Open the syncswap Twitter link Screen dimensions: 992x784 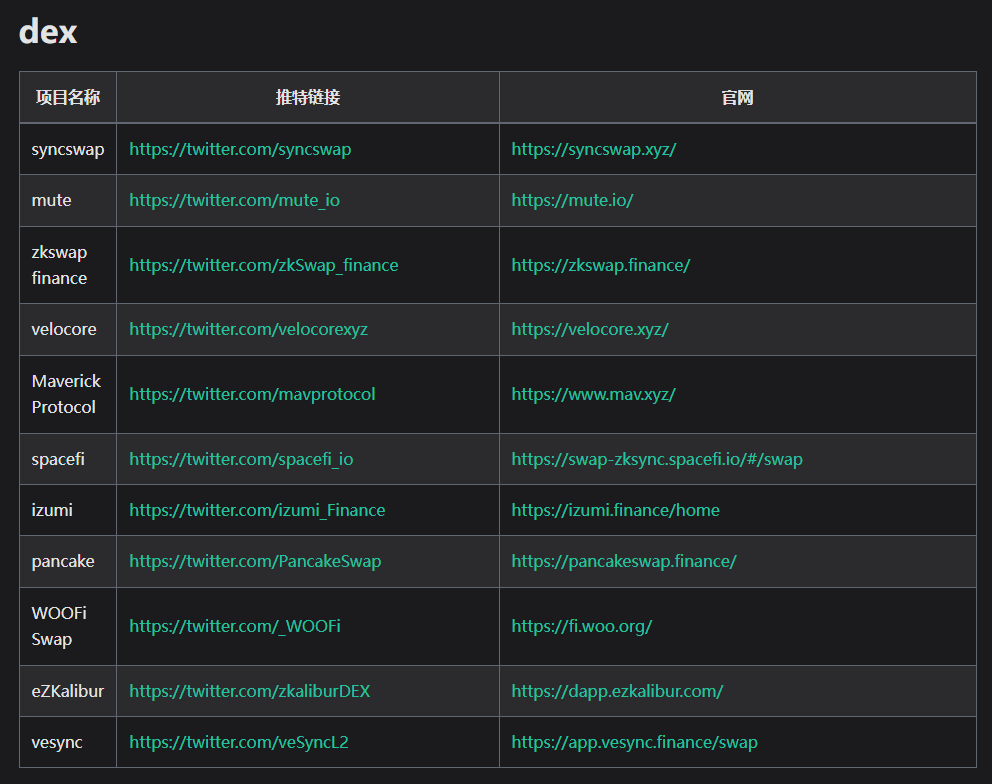240,149
